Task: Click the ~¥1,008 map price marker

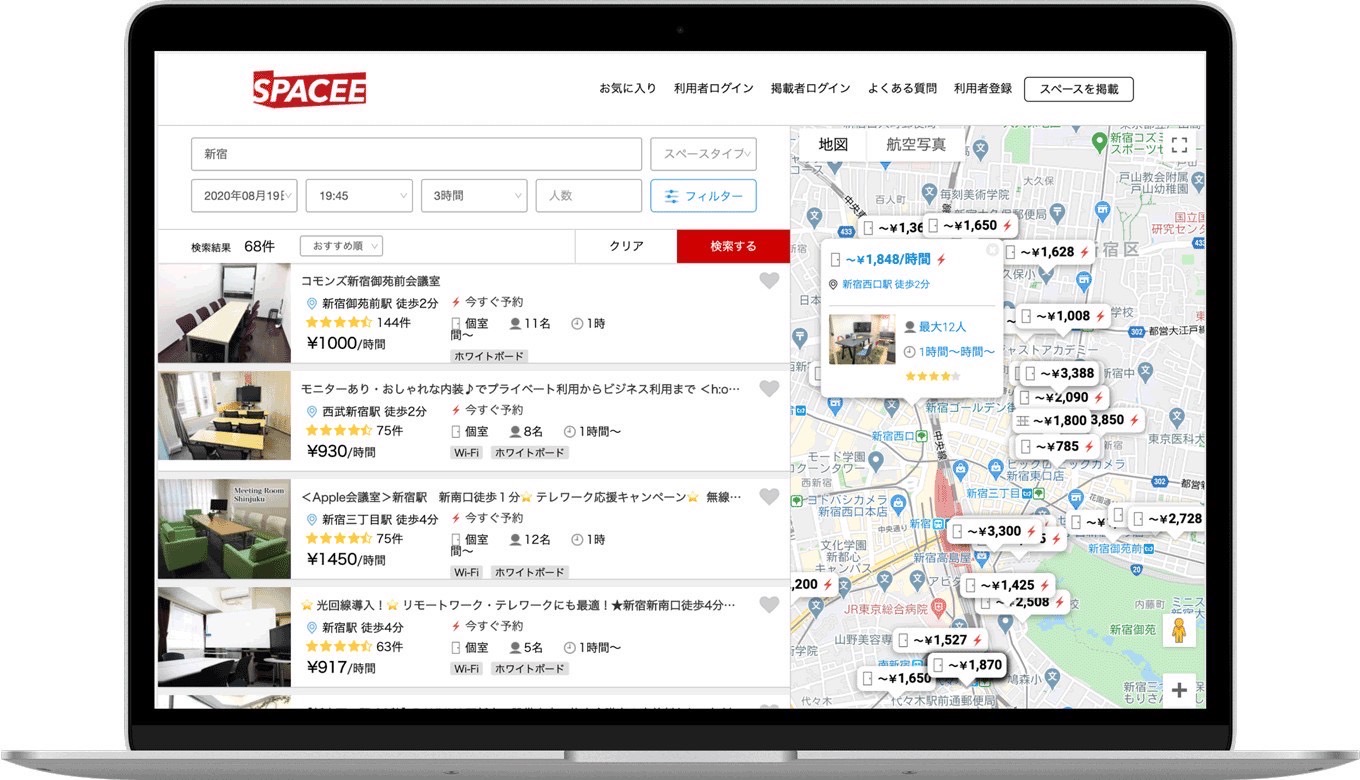Action: 1062,316
